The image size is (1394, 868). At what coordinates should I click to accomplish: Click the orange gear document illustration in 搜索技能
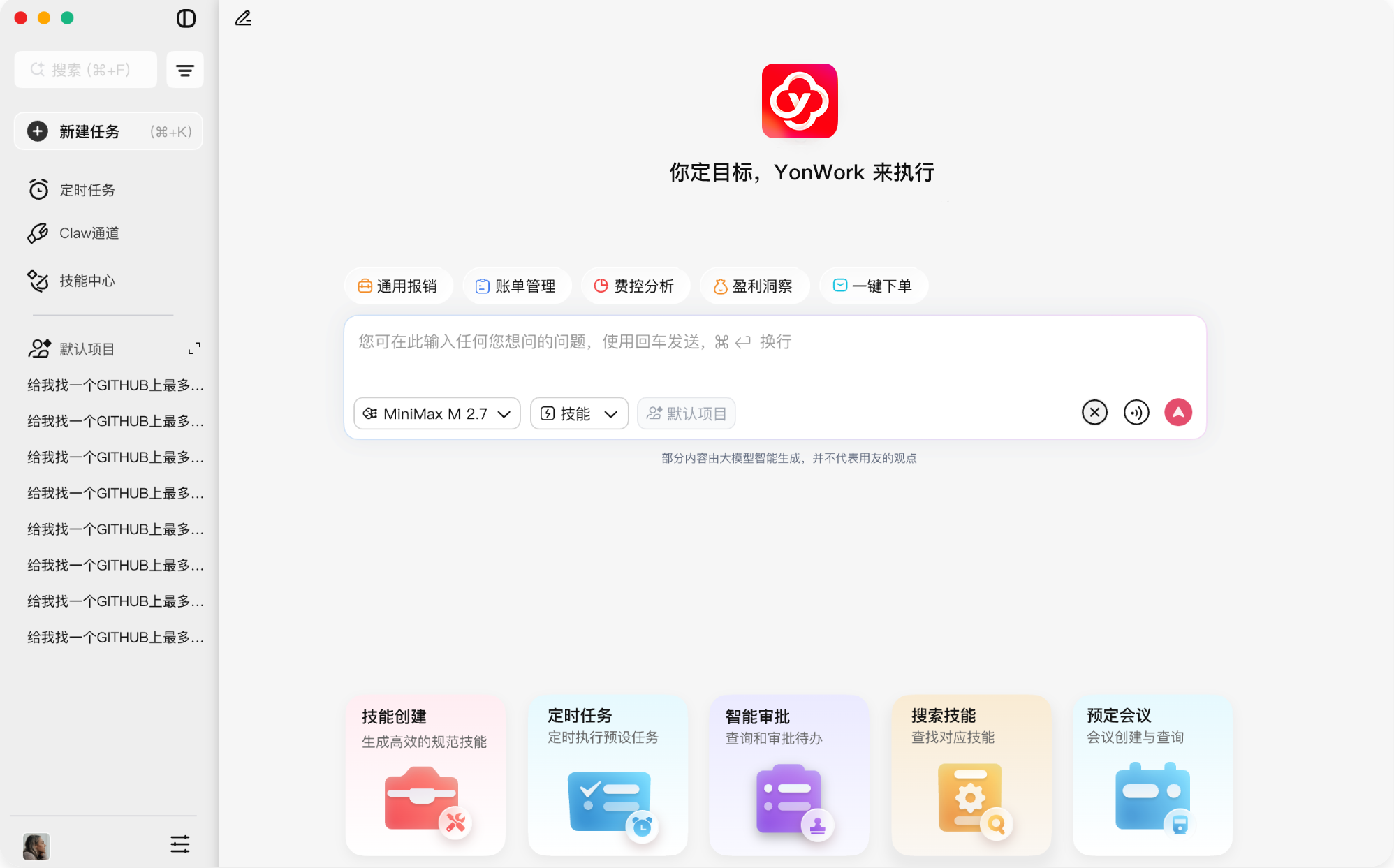(975, 801)
